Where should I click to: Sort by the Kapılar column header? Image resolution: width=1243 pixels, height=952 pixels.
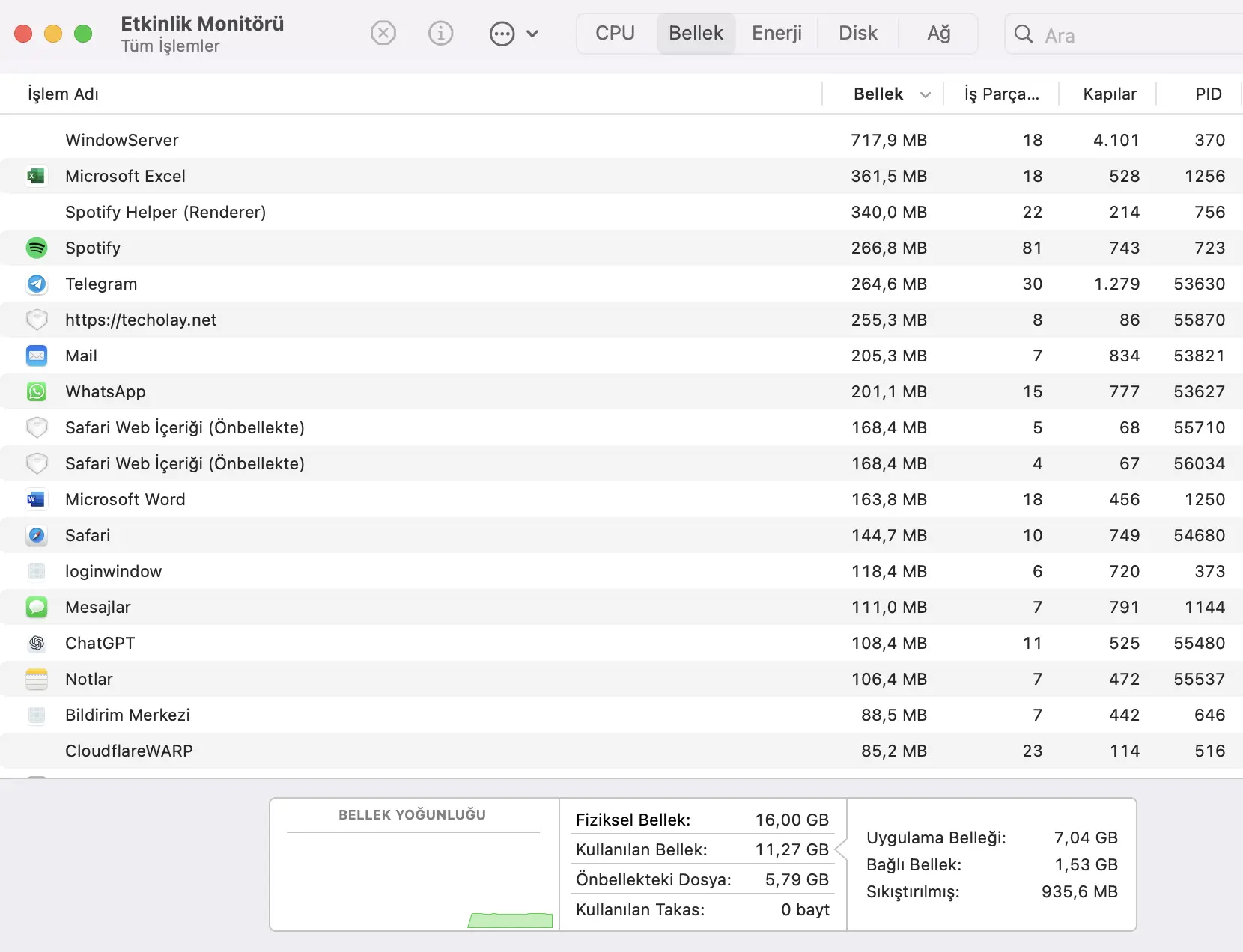pos(1110,94)
